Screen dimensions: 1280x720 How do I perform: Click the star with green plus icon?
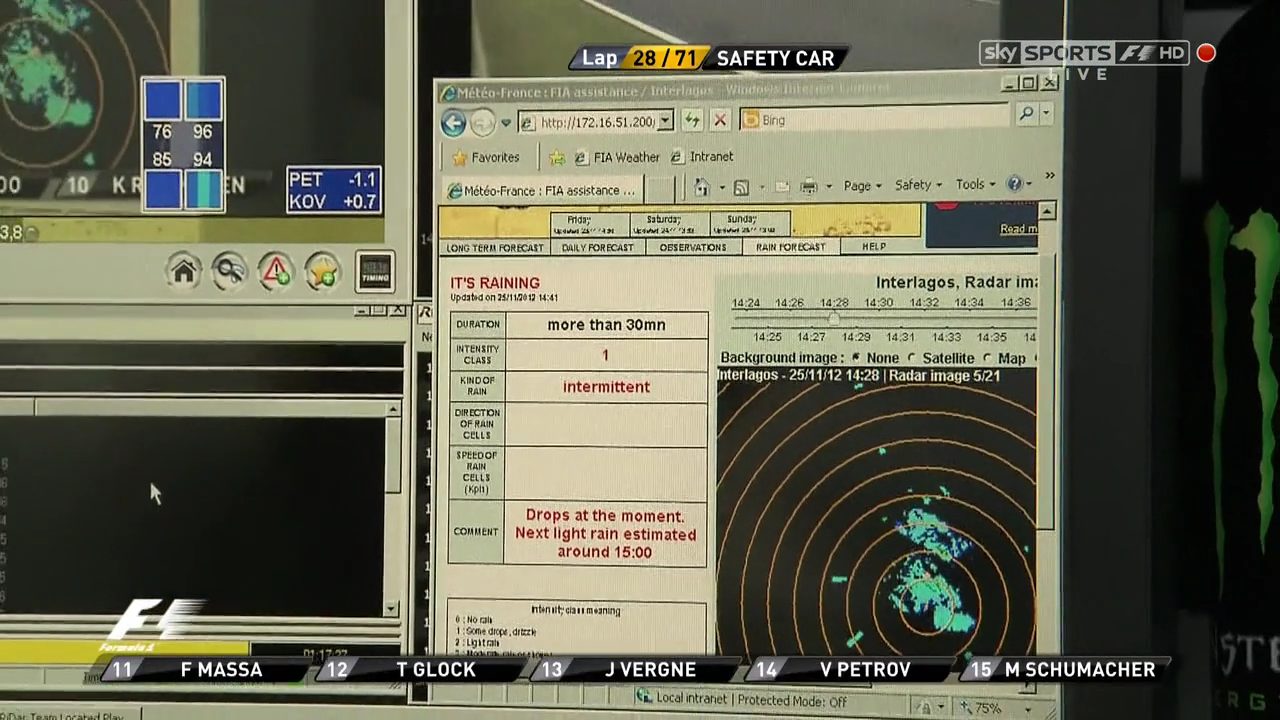[x=323, y=271]
